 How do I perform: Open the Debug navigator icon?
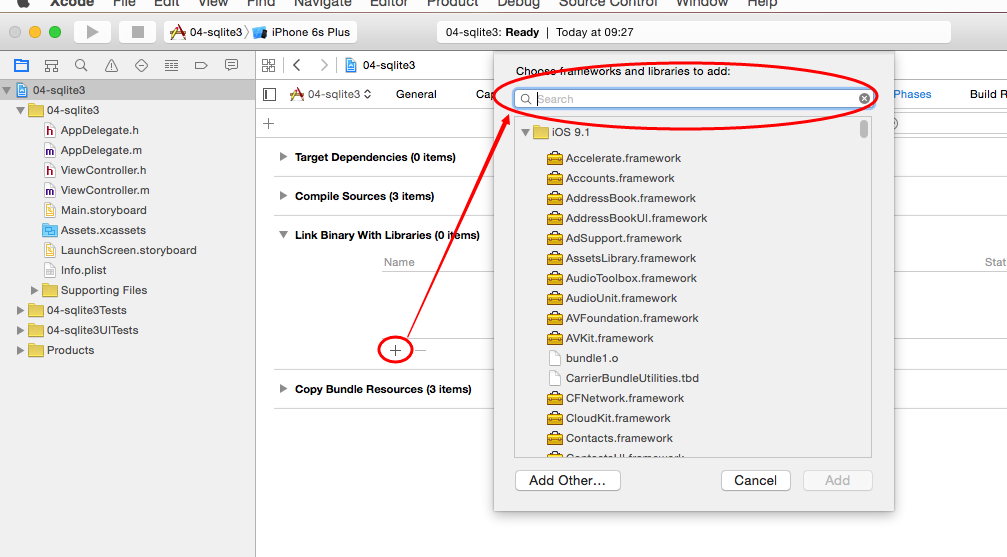(171, 66)
